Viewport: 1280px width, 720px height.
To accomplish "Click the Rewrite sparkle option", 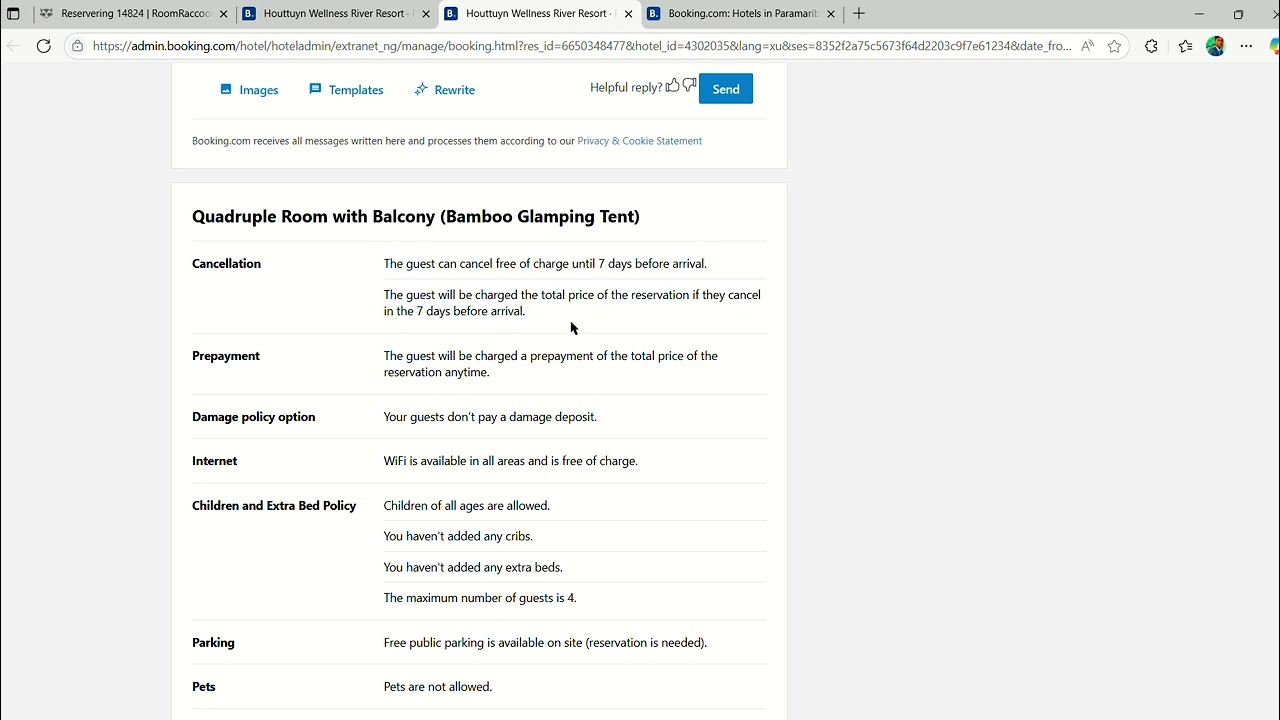I will 445,90.
